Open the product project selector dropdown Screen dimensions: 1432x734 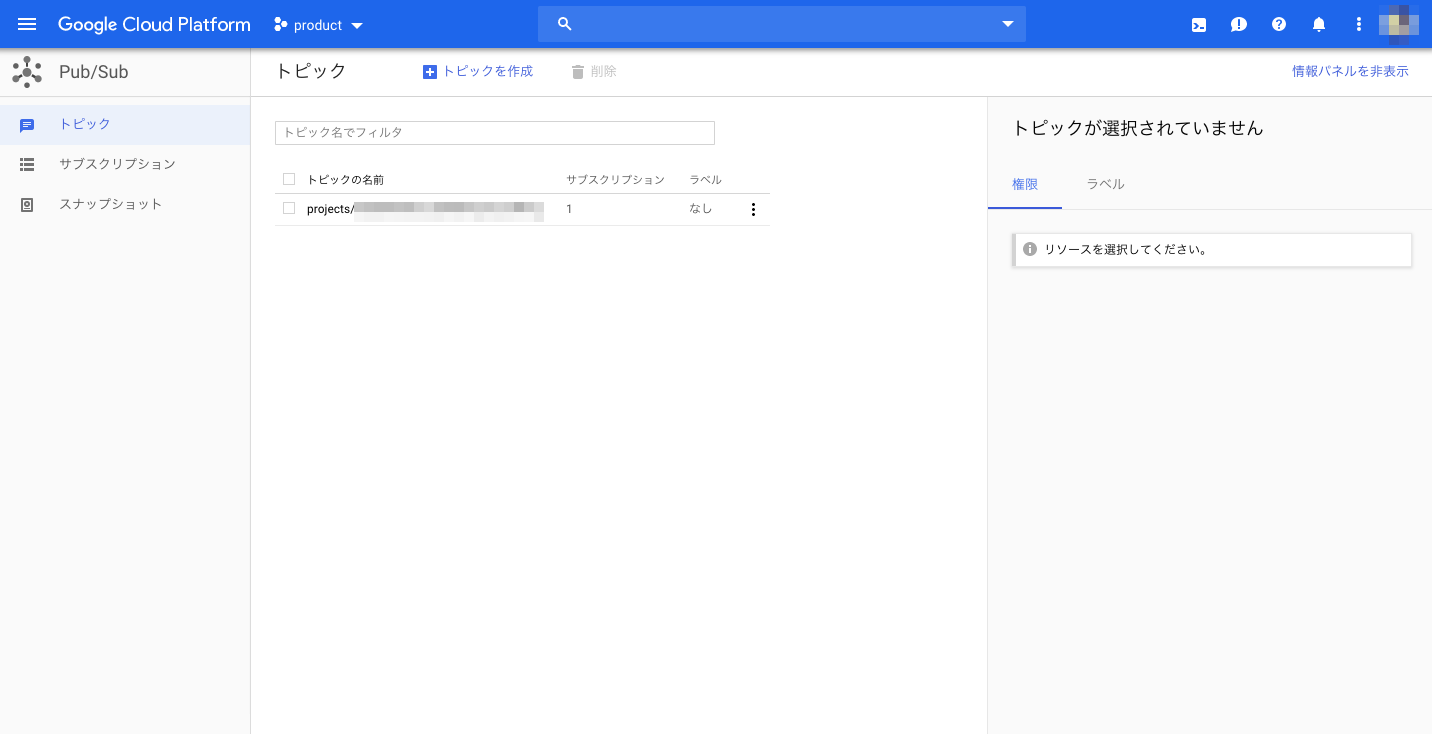point(317,24)
